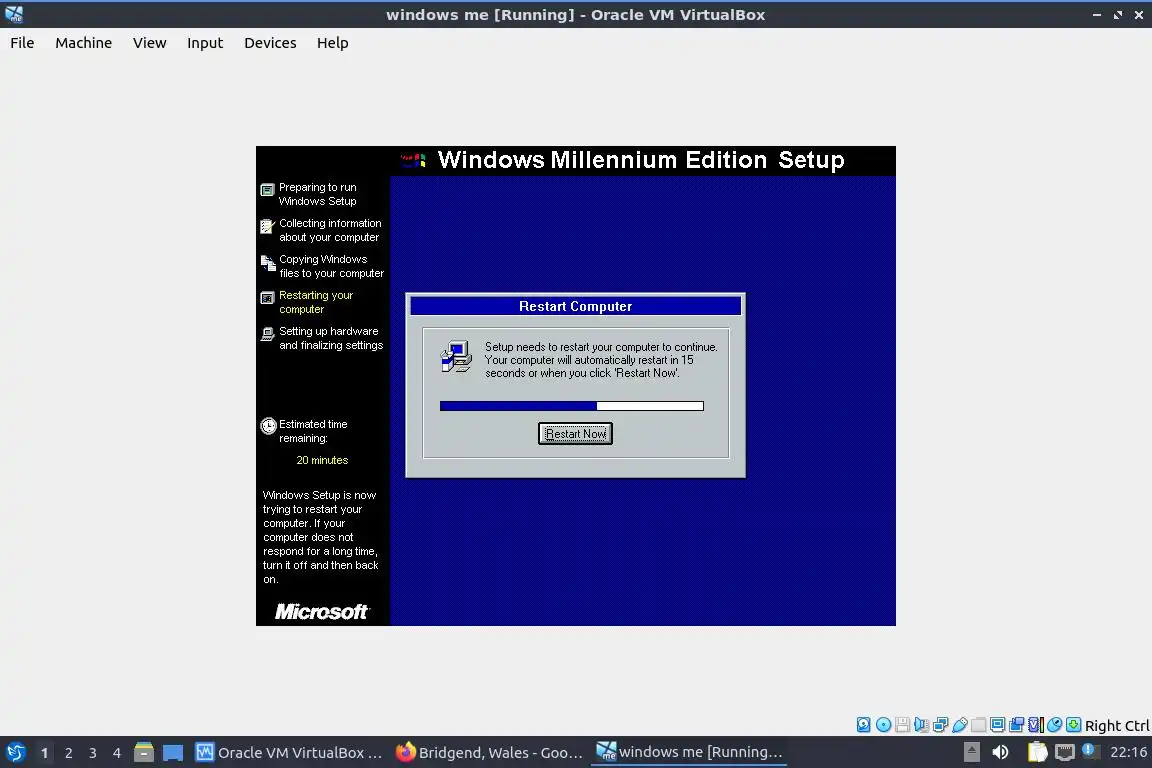Click the hard disk activity status icon

pos(864,725)
